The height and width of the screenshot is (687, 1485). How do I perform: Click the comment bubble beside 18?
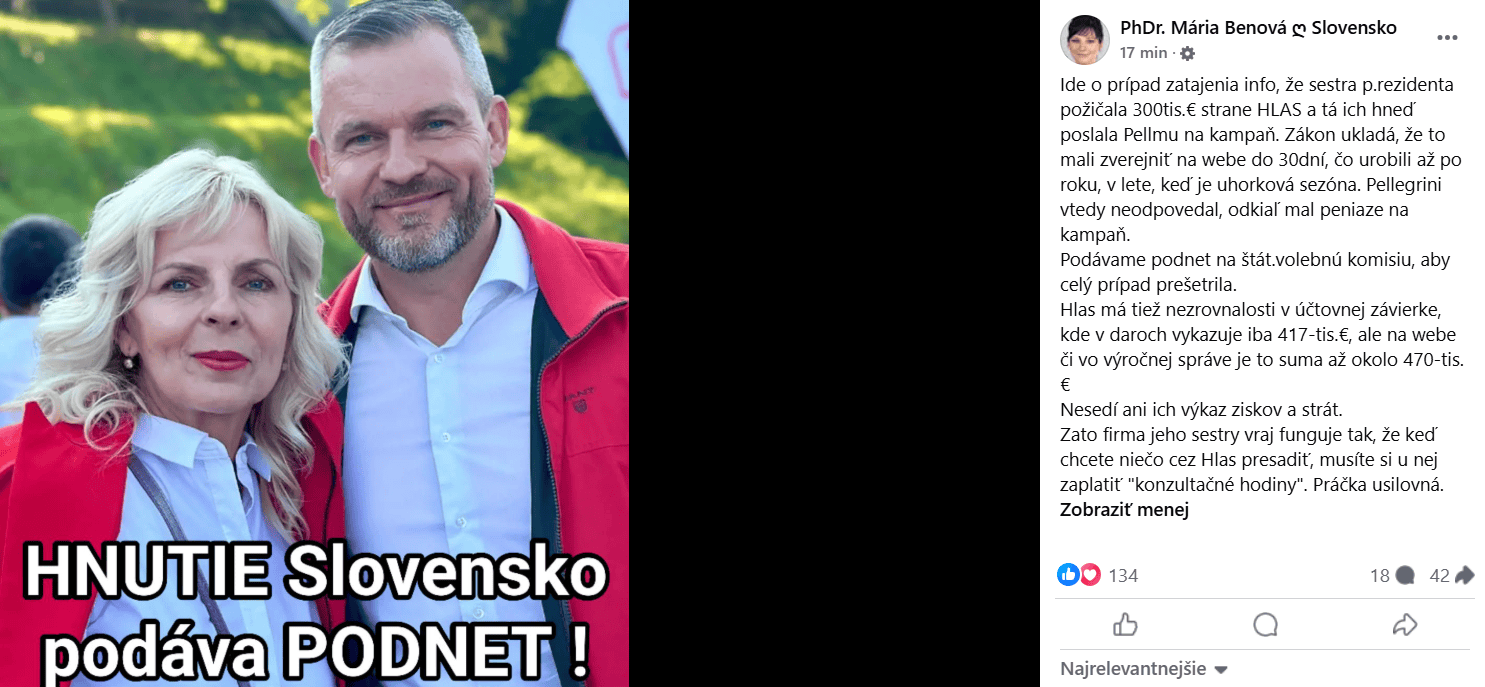pos(1405,575)
